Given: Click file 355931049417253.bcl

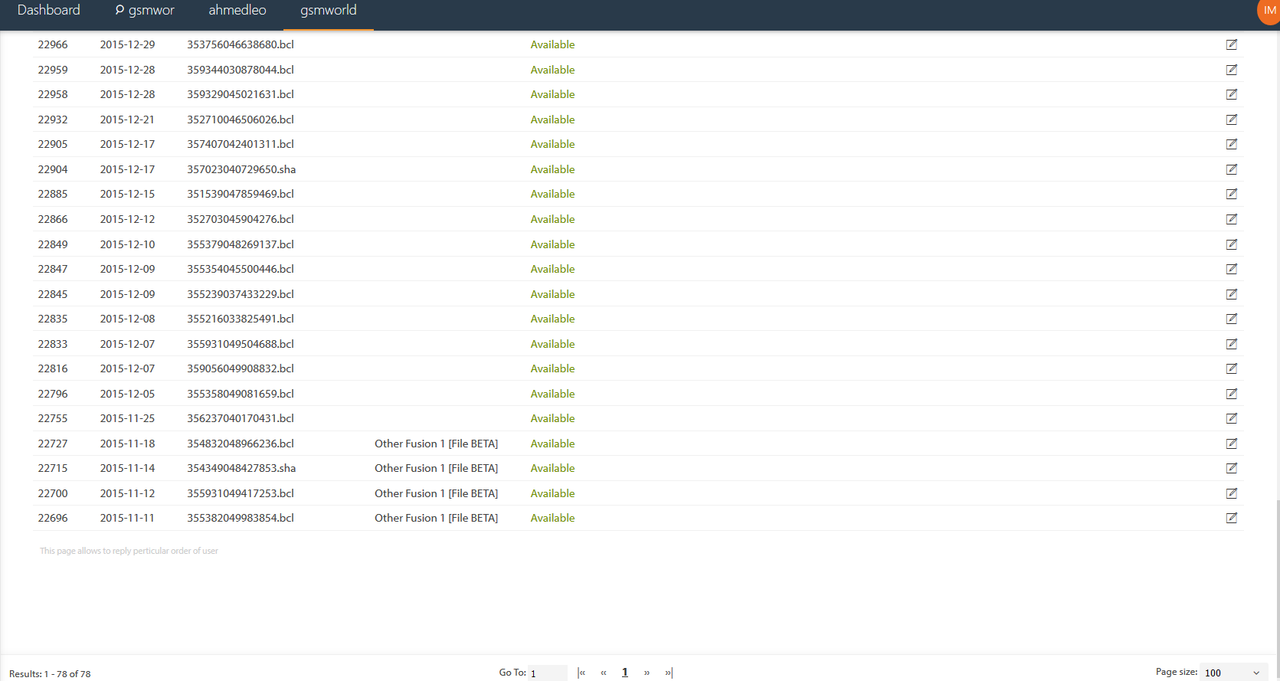Looking at the screenshot, I should [241, 493].
